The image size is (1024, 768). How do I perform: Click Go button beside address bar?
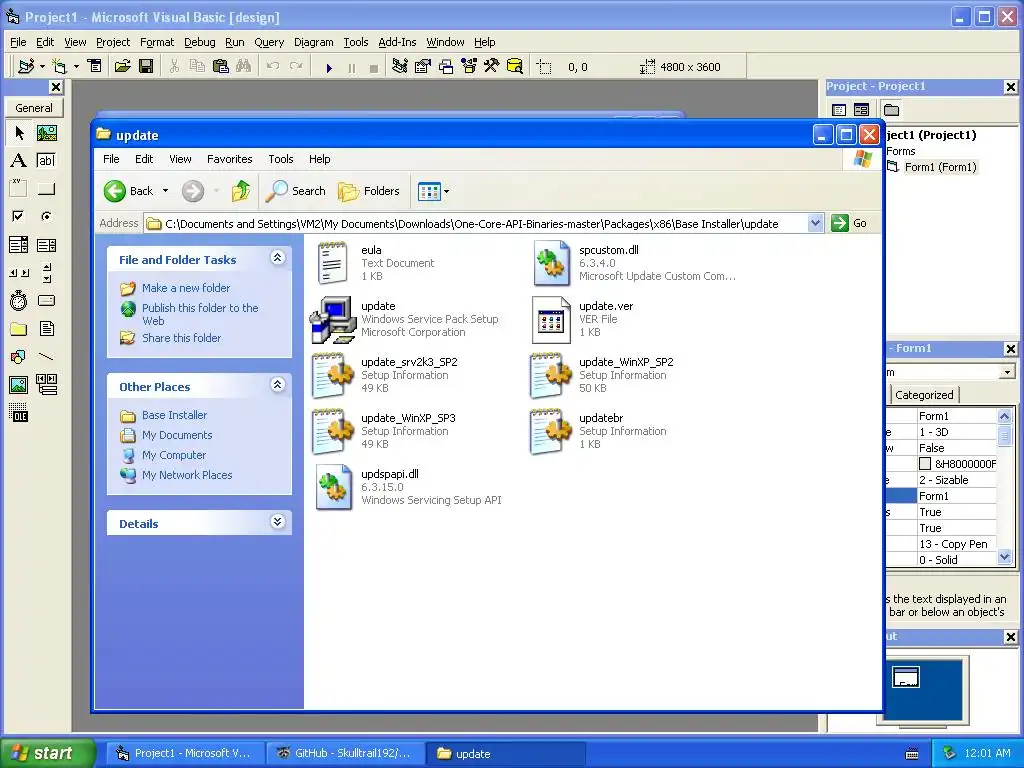pos(850,223)
